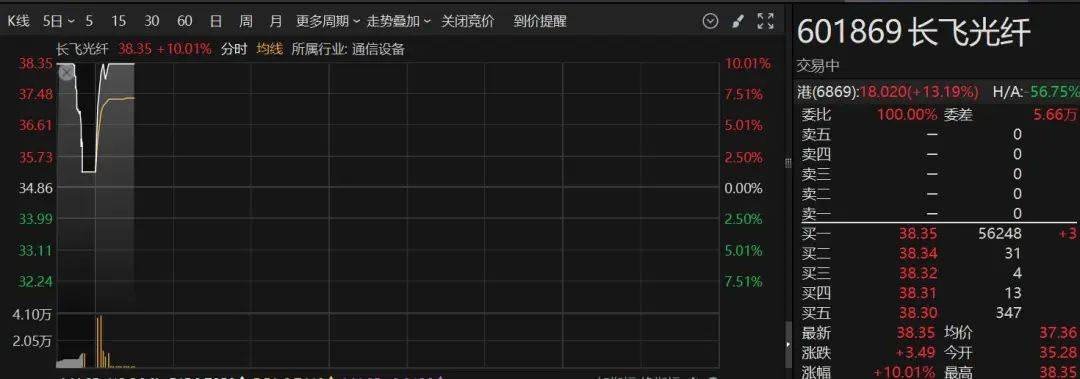This screenshot has width=1080, height=379.
Task: Click the circled down-arrow icon in chart toolbar
Action: pos(710,21)
